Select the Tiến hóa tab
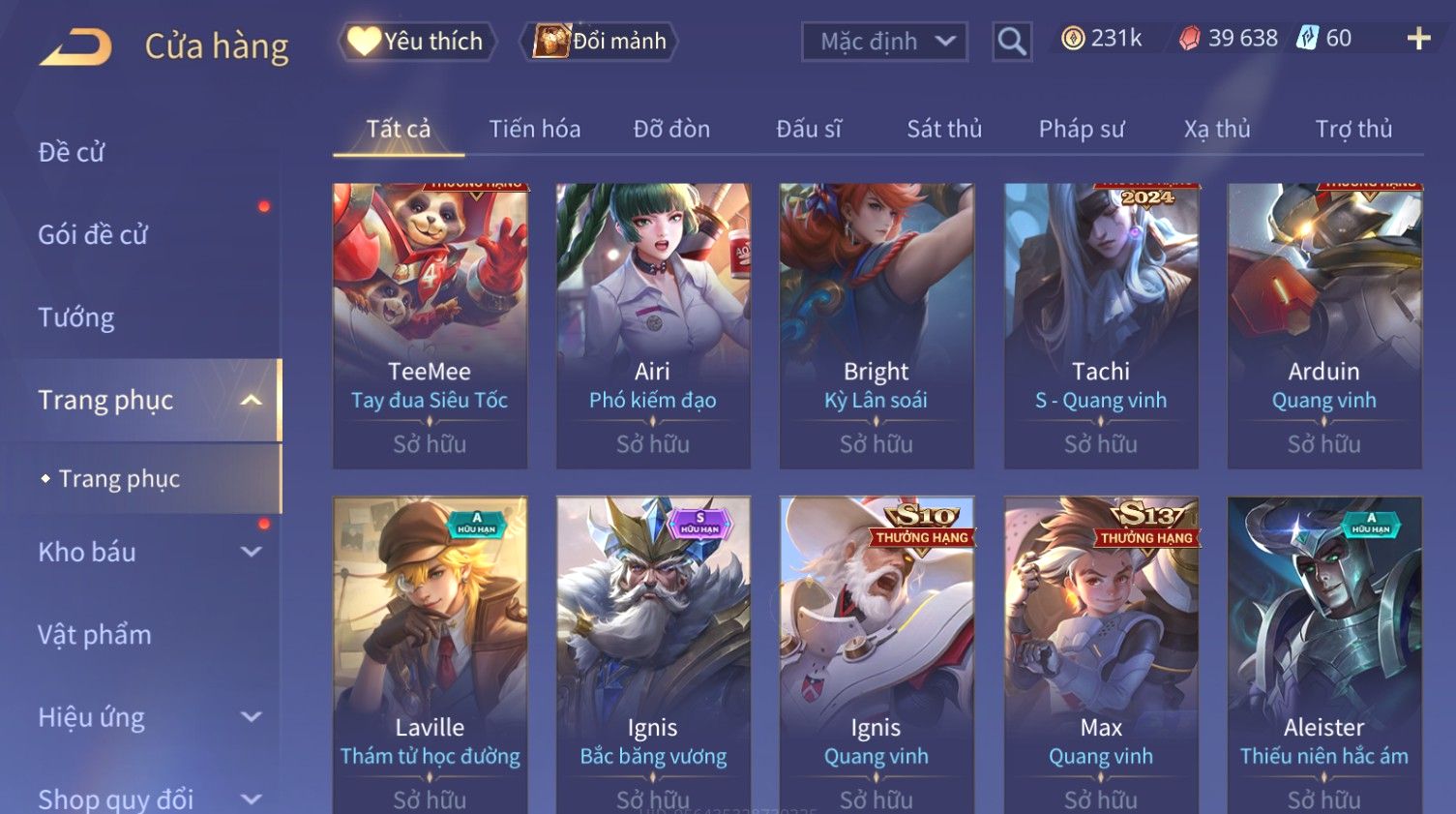Screen dimensions: 1456x814 (535, 129)
